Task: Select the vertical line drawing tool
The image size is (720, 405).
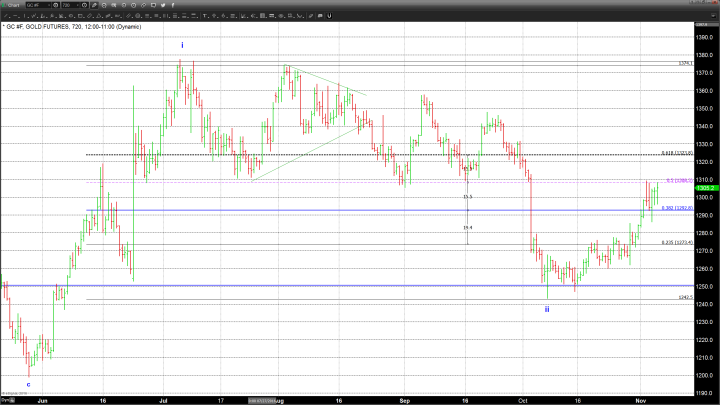Action: click(25, 16)
